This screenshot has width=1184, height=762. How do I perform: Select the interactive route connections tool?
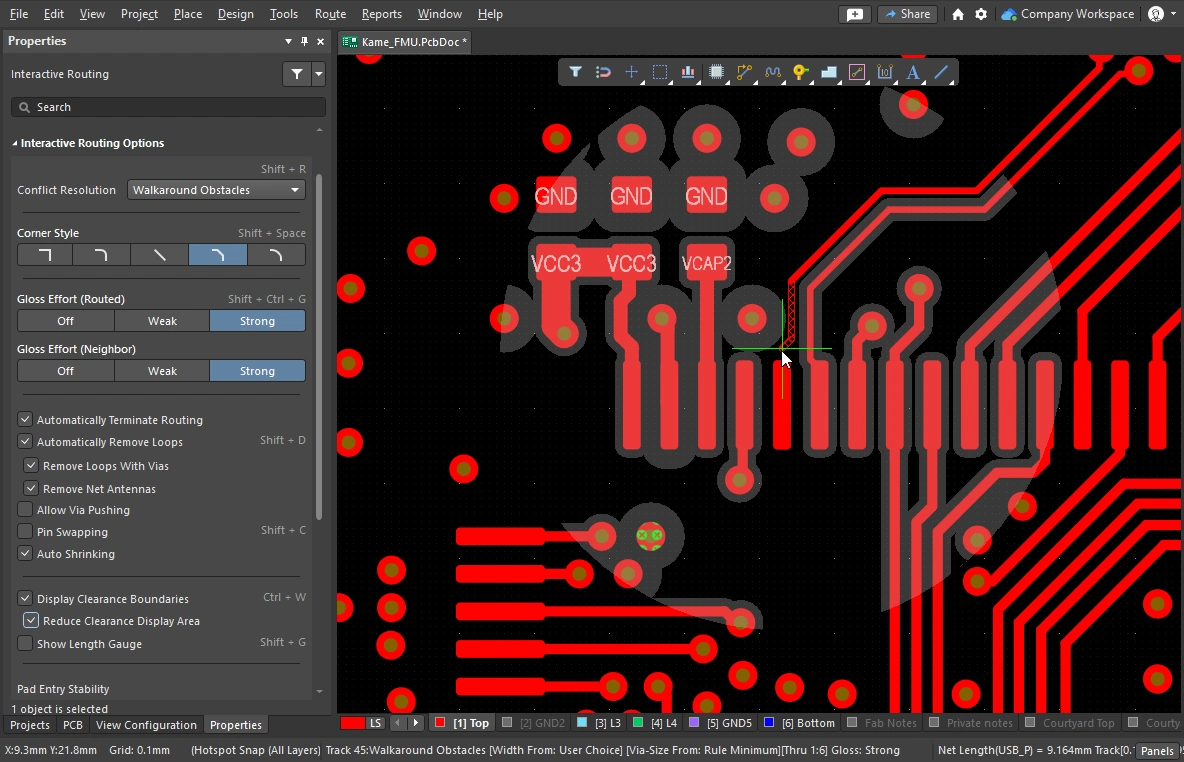pyautogui.click(x=744, y=72)
